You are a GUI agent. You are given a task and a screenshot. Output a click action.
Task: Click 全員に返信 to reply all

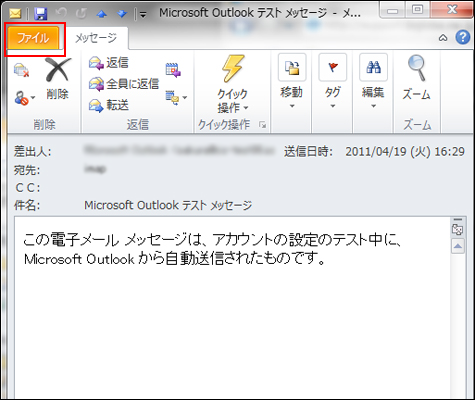[124, 84]
